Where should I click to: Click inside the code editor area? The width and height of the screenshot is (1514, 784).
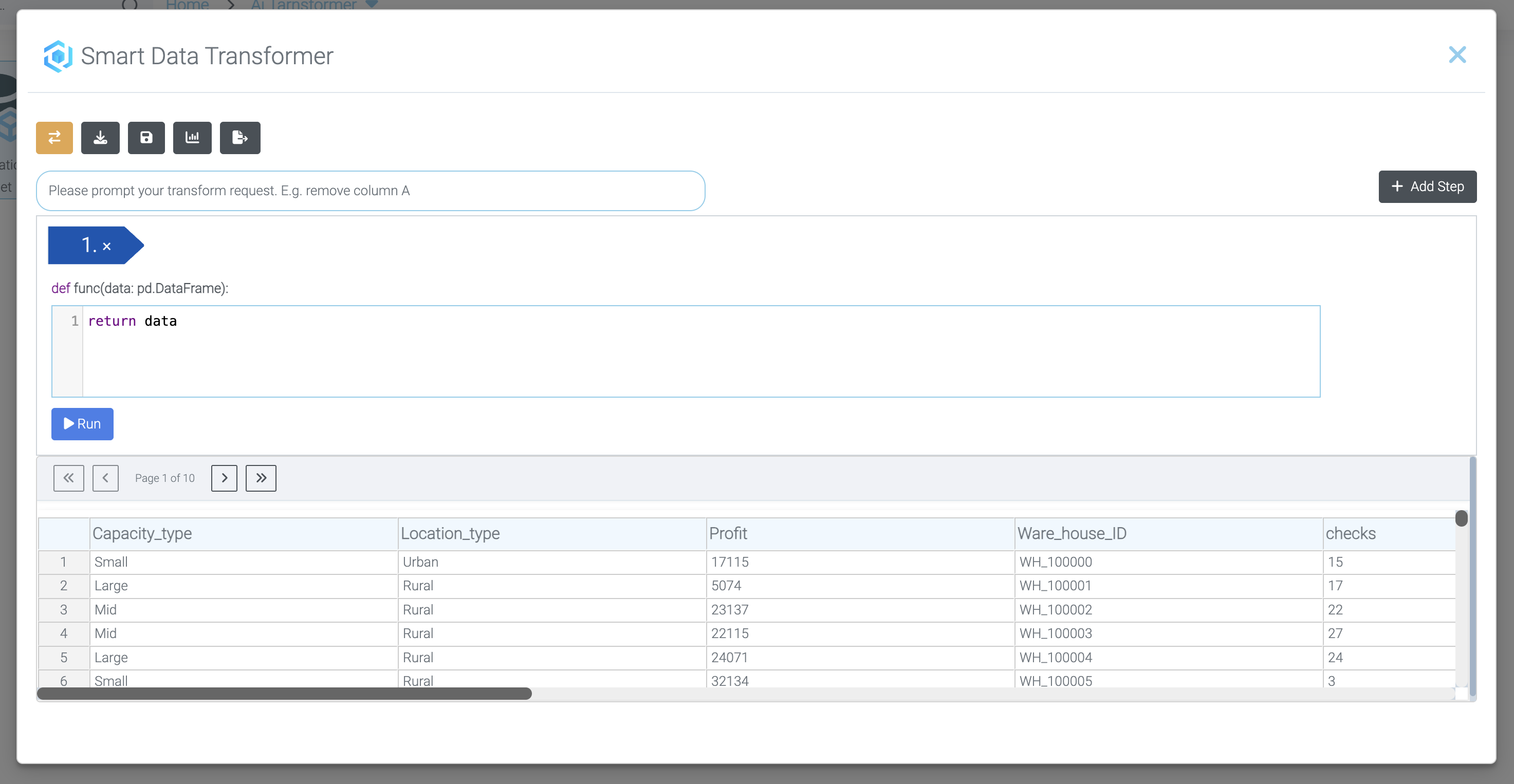(699, 352)
